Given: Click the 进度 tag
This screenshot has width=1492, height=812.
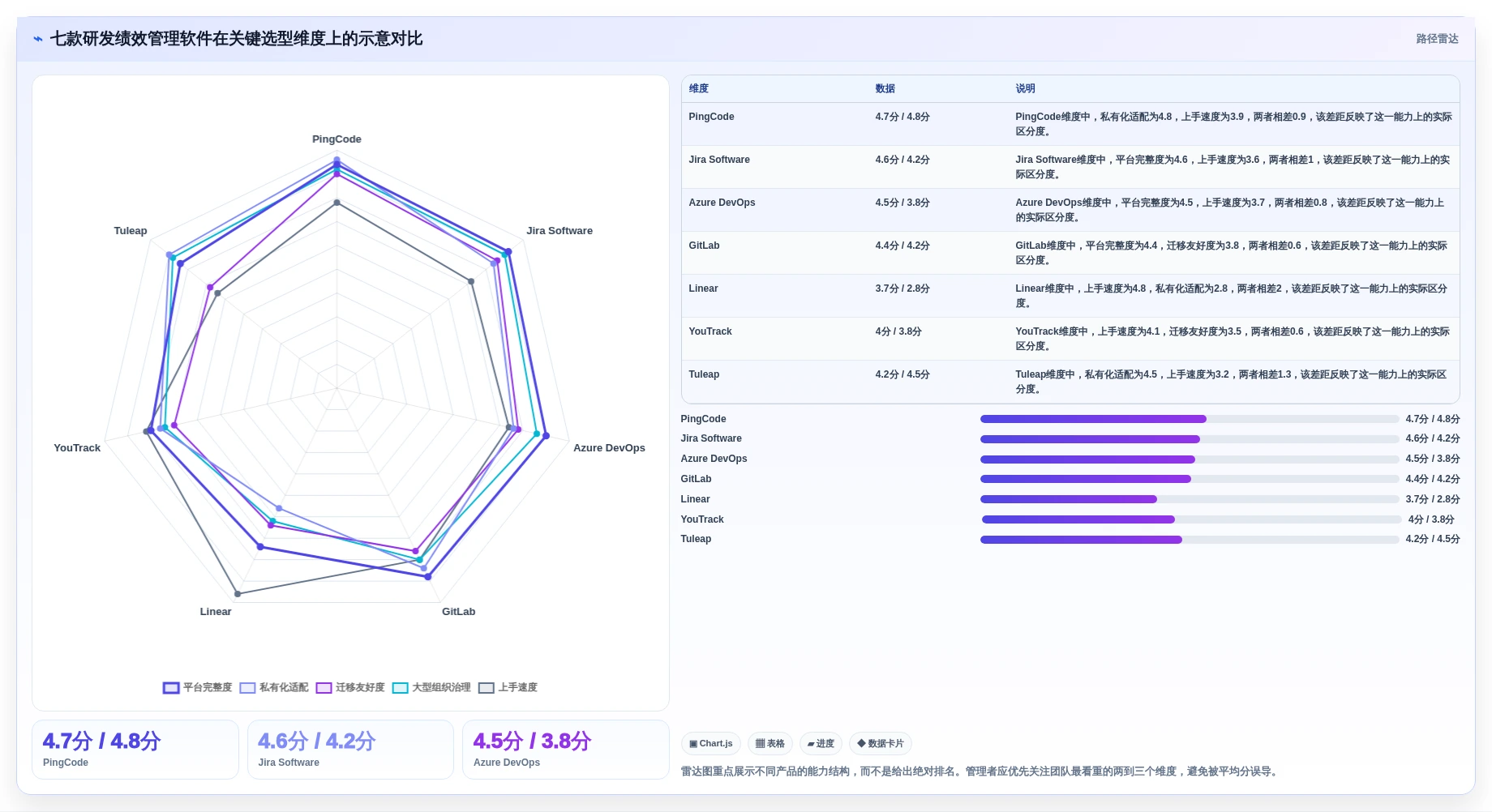Looking at the screenshot, I should click(x=821, y=743).
